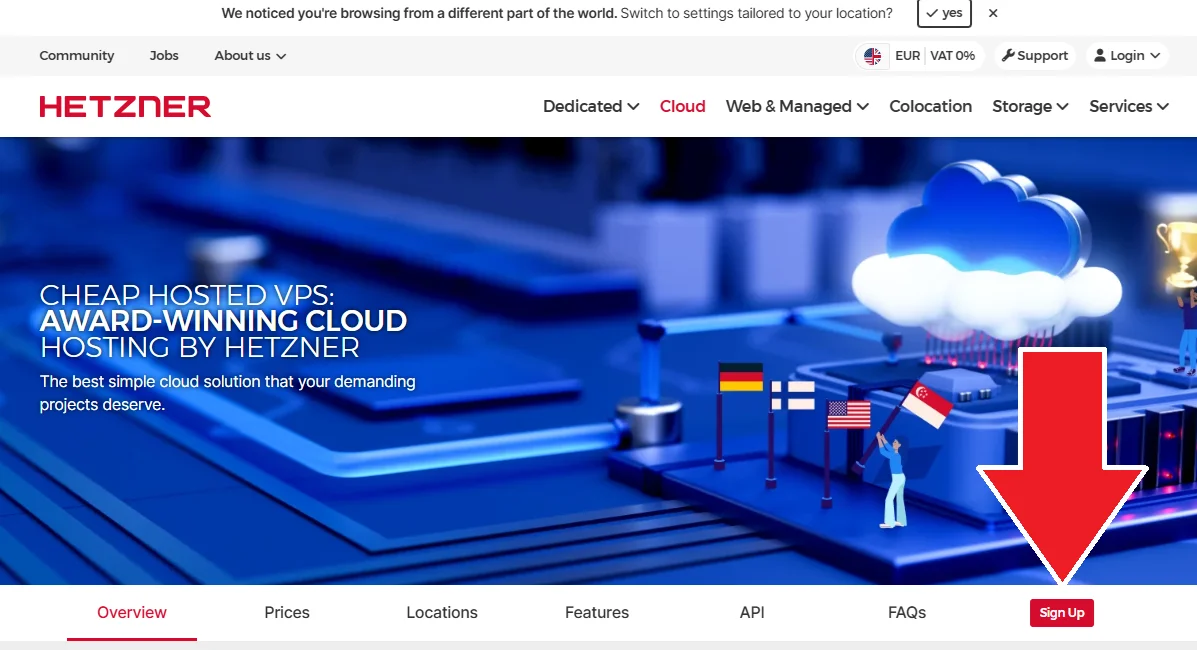
Task: Select the Cloud menu item
Action: tap(682, 106)
